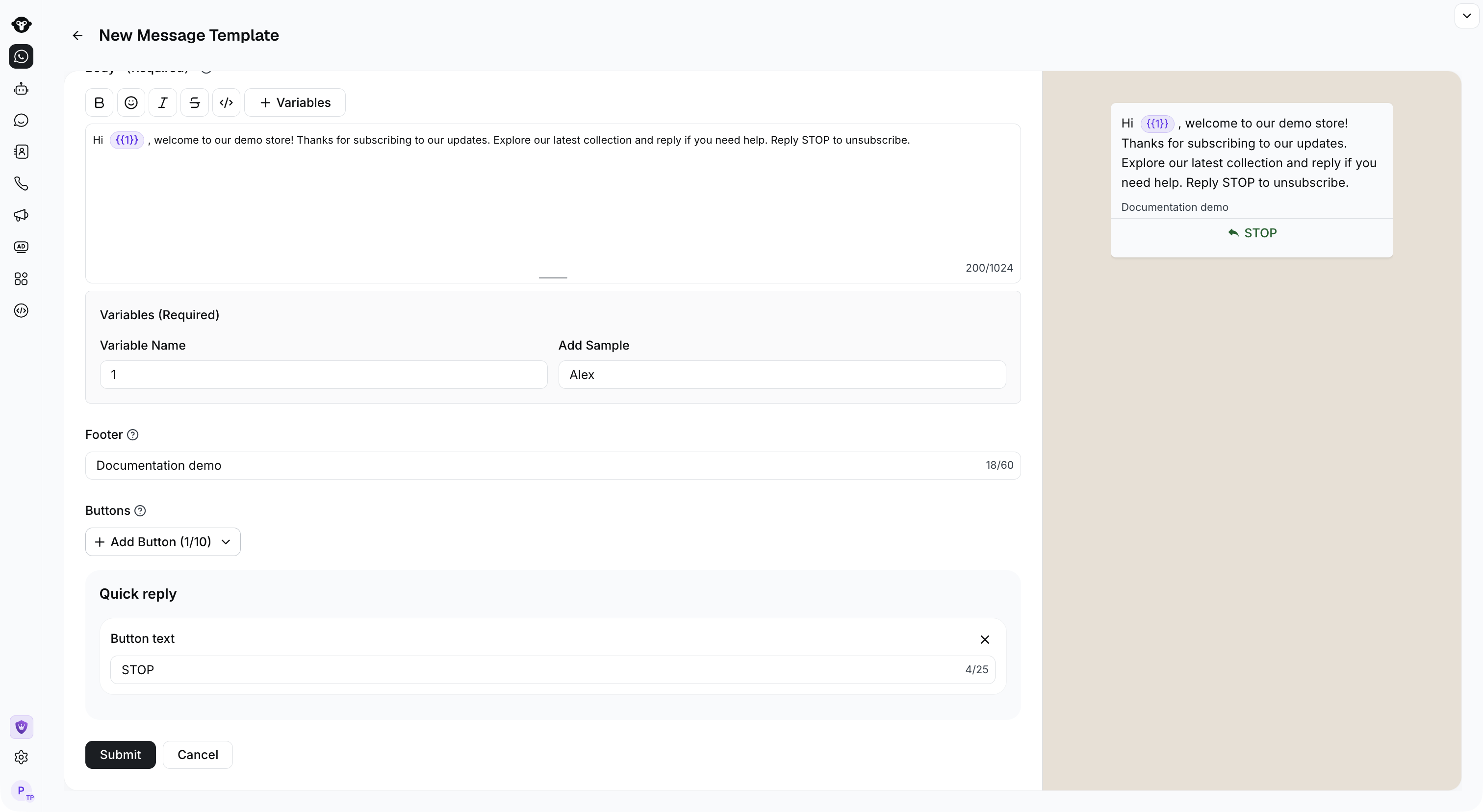Image resolution: width=1483 pixels, height=812 pixels.
Task: Click the Footer help question icon
Action: click(132, 434)
